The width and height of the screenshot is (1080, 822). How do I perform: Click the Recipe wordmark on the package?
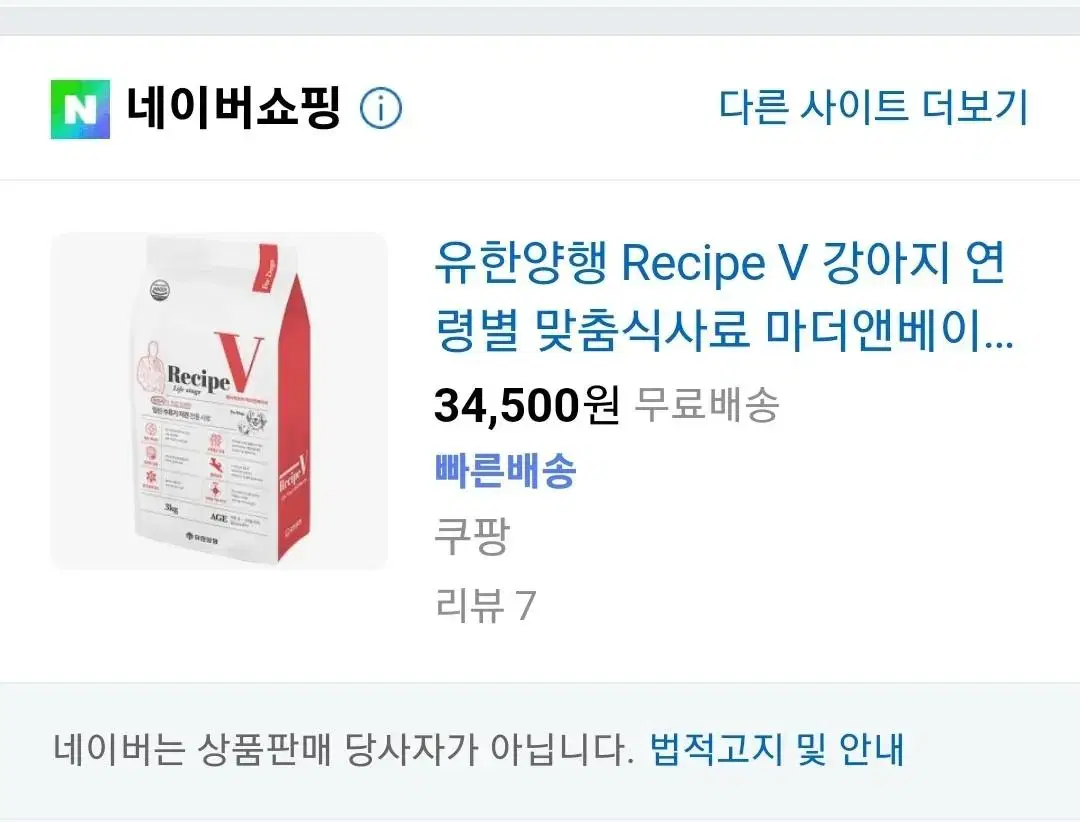[198, 378]
